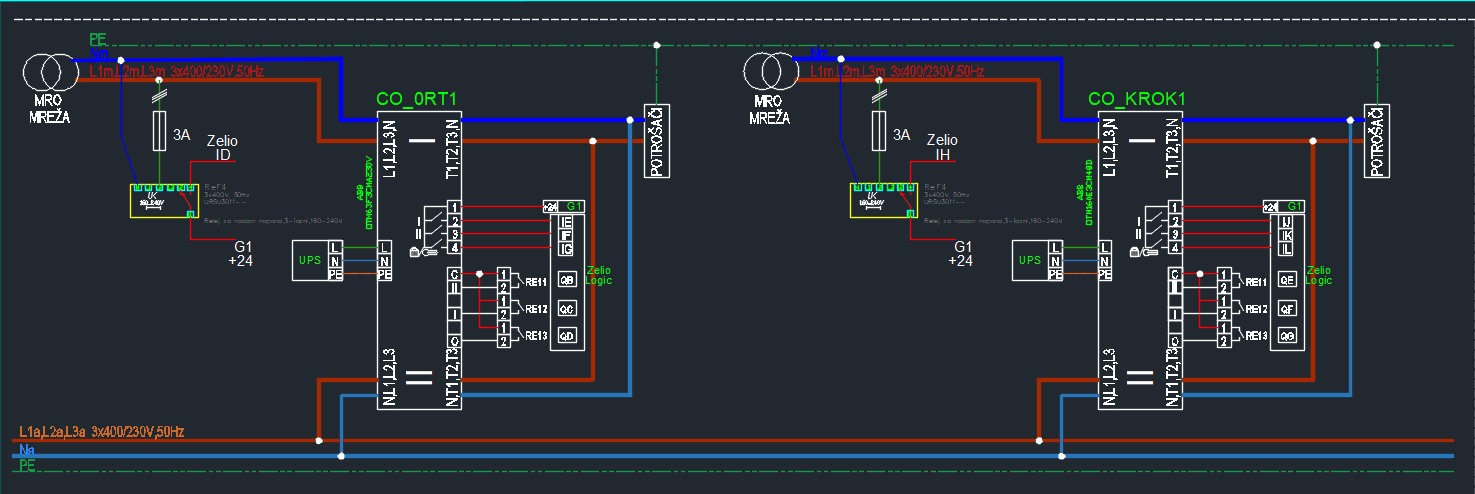This screenshot has width=1475, height=494.
Task: Click the right UPS block next to CO_KROK1
Action: (x=1030, y=260)
